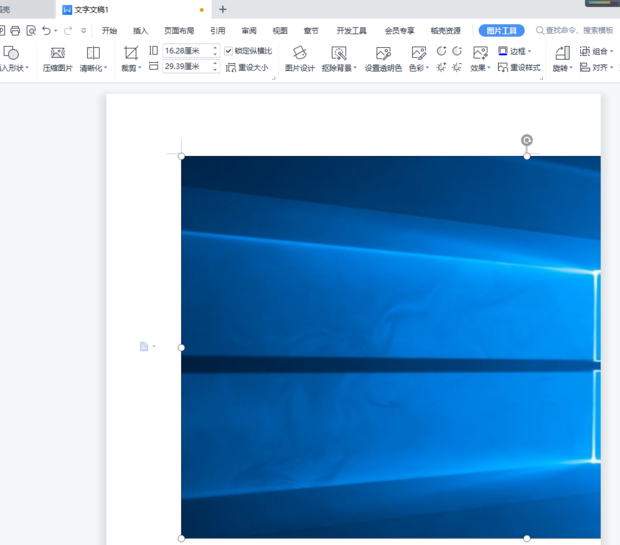The image size is (620, 545).
Task: Increase the 16.28厘米 height value with stepper
Action: point(215,48)
